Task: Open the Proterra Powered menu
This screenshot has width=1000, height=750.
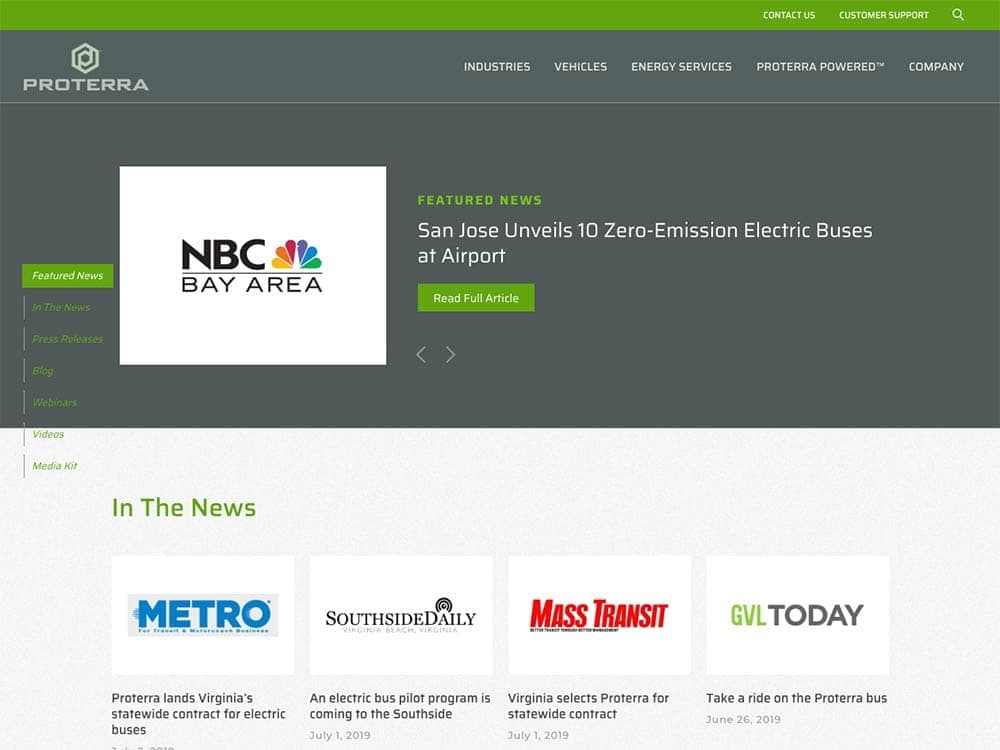Action: (x=820, y=66)
